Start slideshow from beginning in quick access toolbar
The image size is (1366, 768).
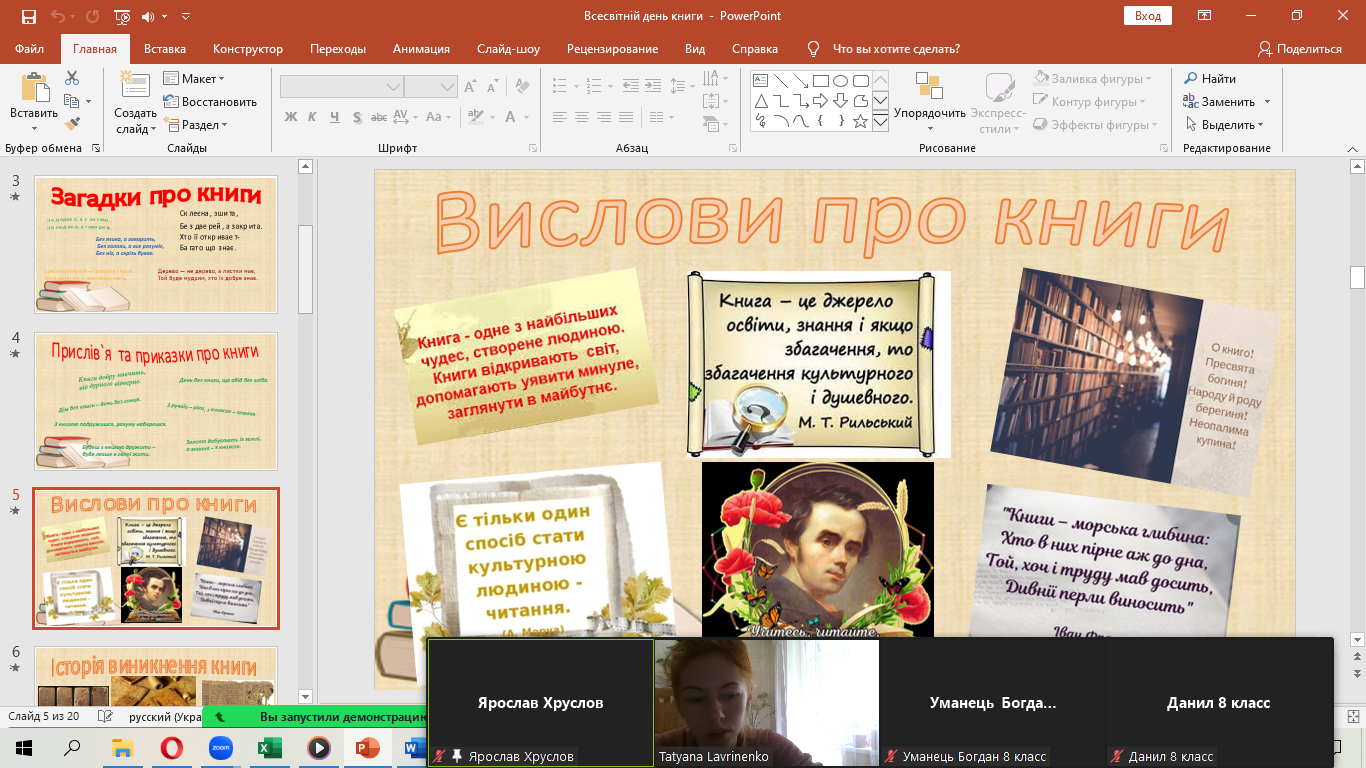pyautogui.click(x=122, y=16)
